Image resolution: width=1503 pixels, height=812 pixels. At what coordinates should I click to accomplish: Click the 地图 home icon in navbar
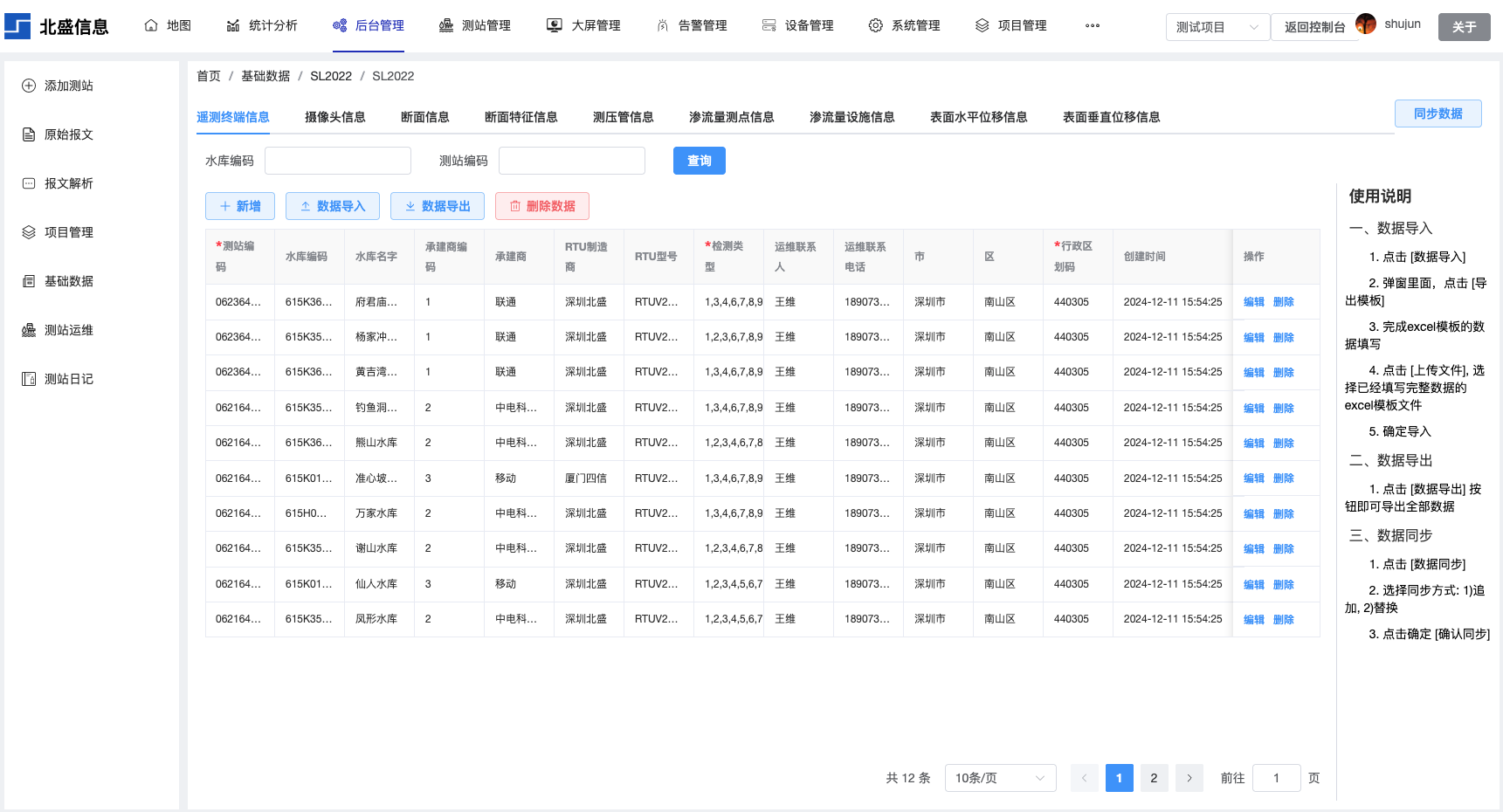point(151,25)
